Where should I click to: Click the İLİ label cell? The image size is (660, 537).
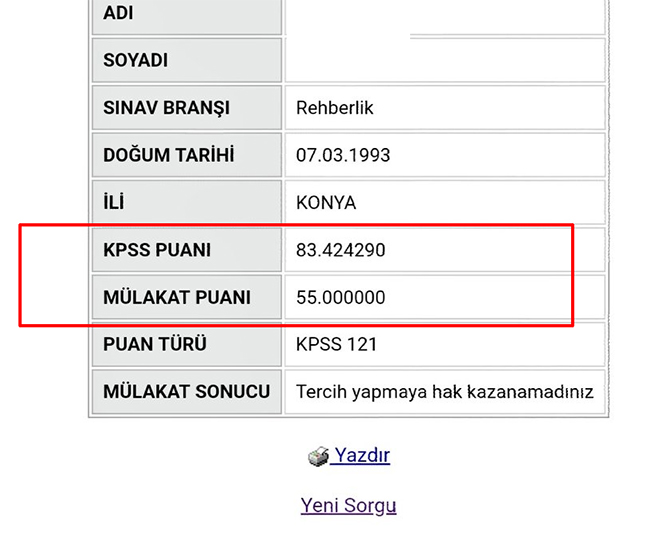click(x=186, y=202)
